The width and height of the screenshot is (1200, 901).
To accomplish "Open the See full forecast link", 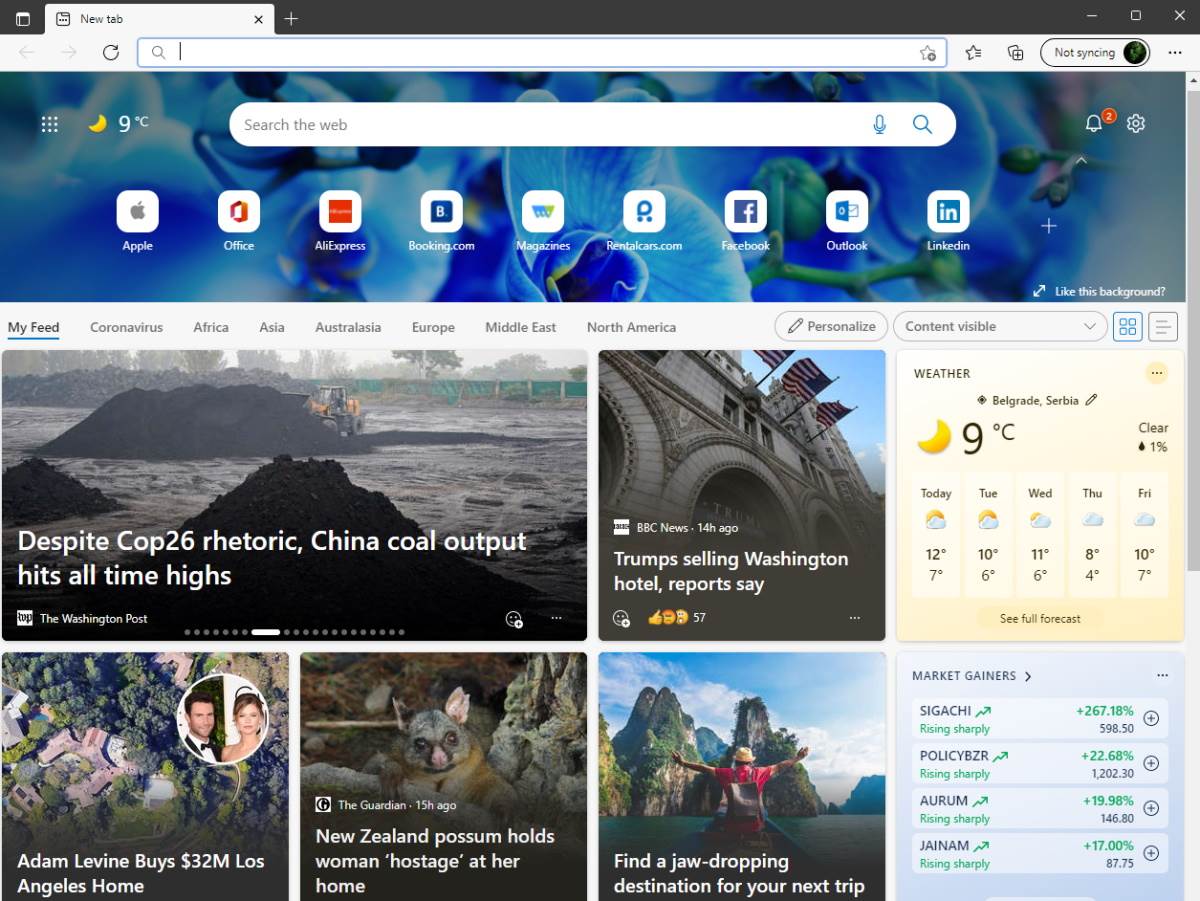I will click(x=1040, y=618).
